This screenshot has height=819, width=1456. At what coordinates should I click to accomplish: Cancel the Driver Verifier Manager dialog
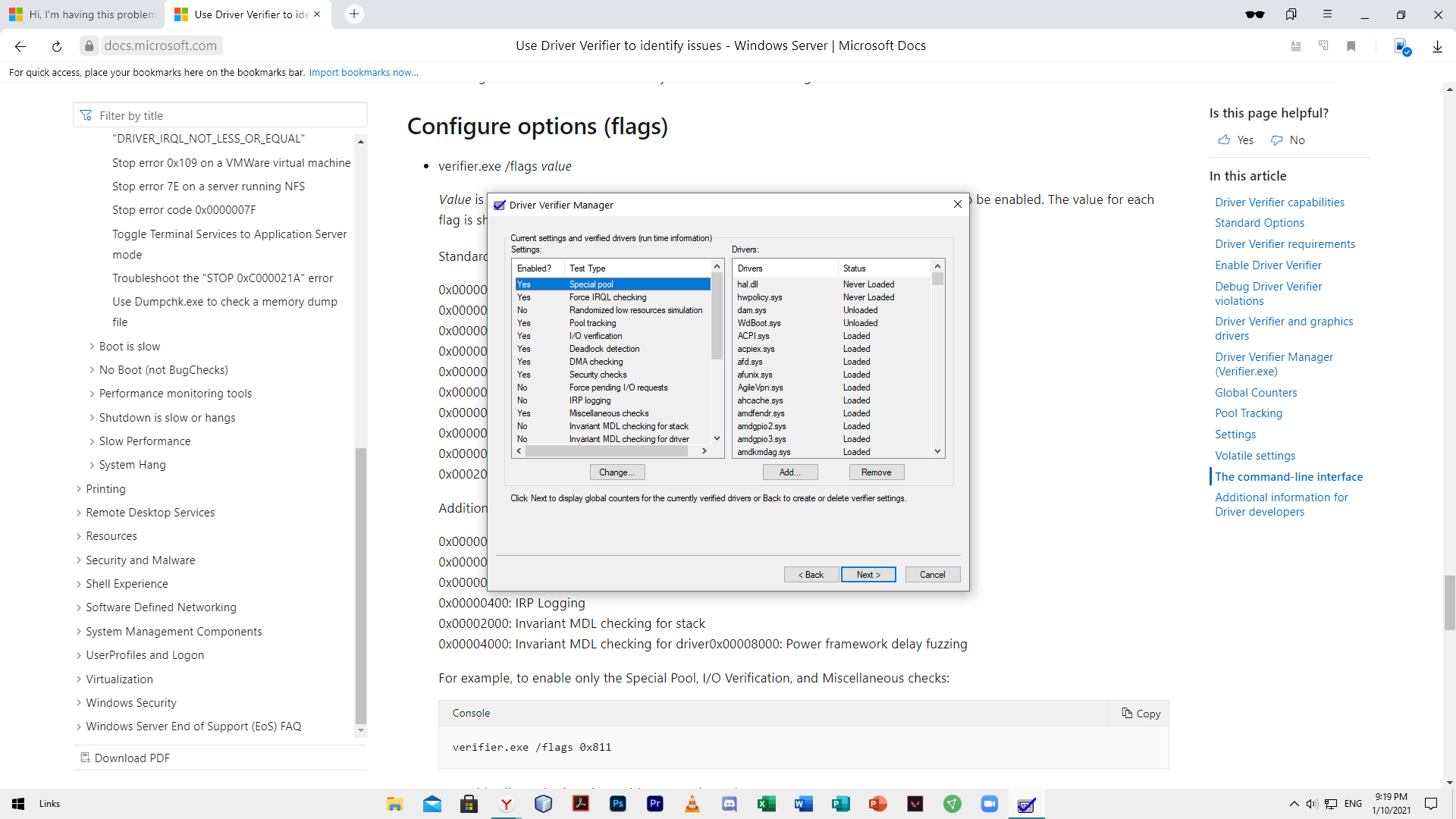pos(933,575)
